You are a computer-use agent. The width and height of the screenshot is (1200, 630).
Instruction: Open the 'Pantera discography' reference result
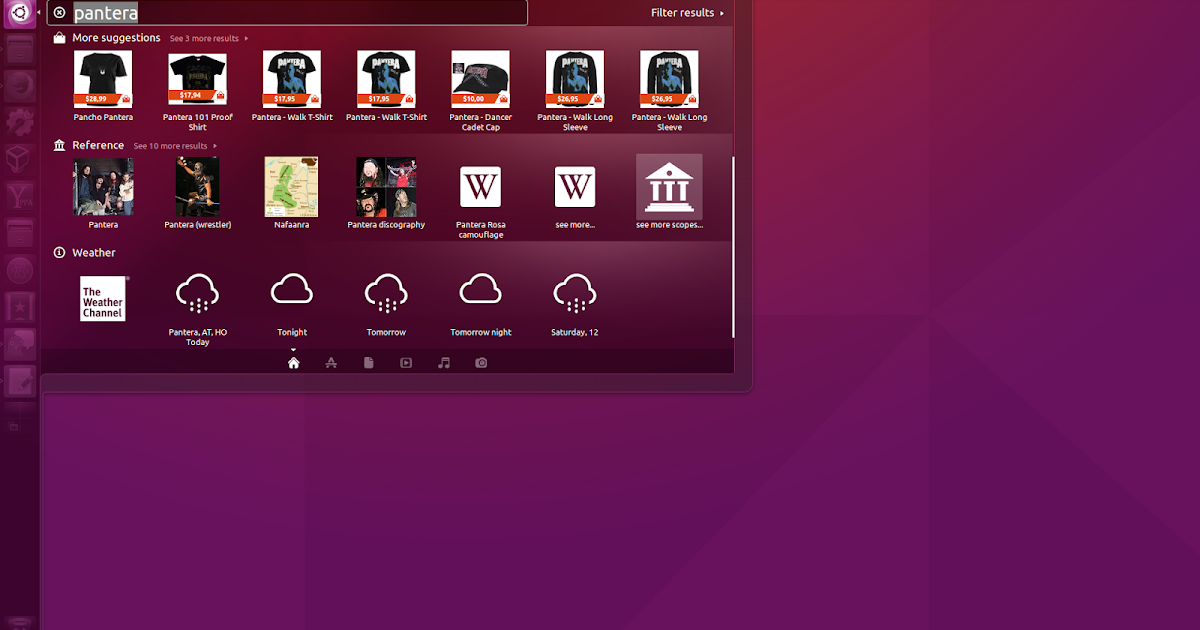pyautogui.click(x=386, y=186)
